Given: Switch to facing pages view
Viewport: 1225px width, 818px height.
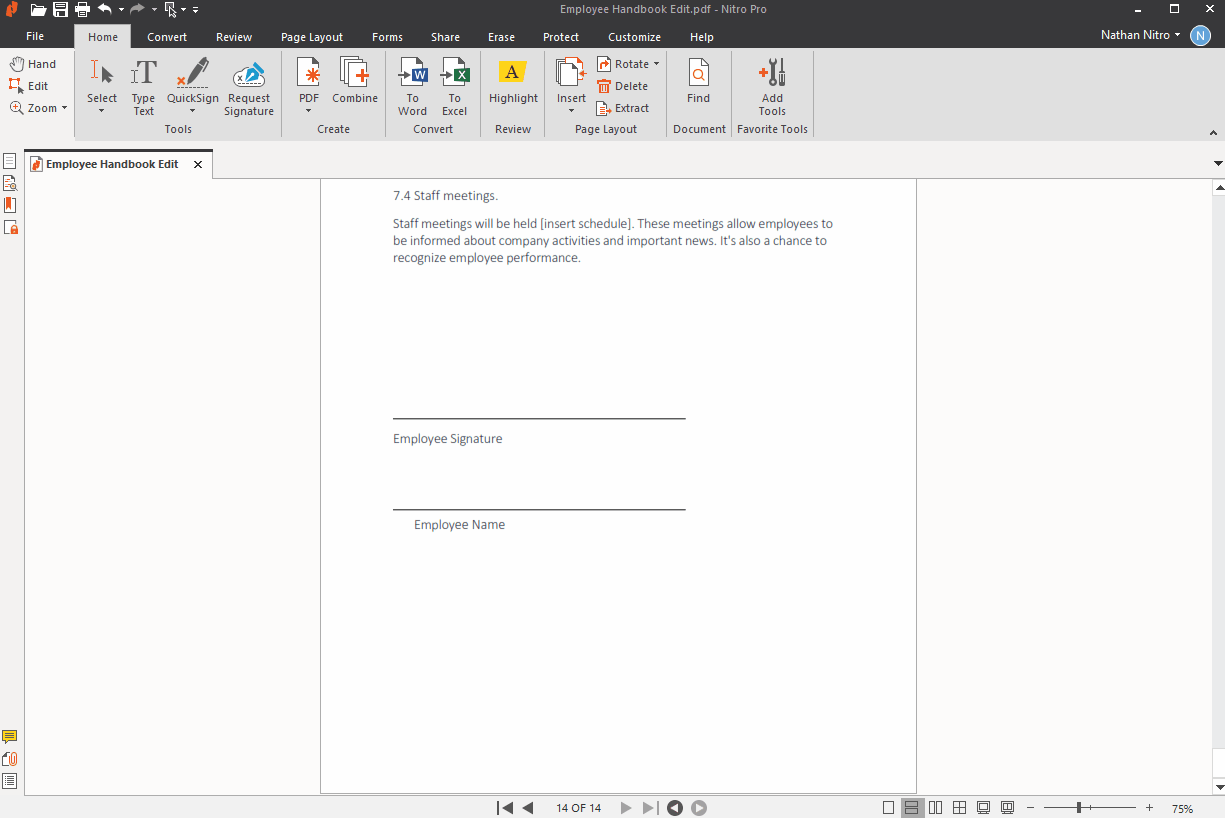Looking at the screenshot, I should coord(936,808).
